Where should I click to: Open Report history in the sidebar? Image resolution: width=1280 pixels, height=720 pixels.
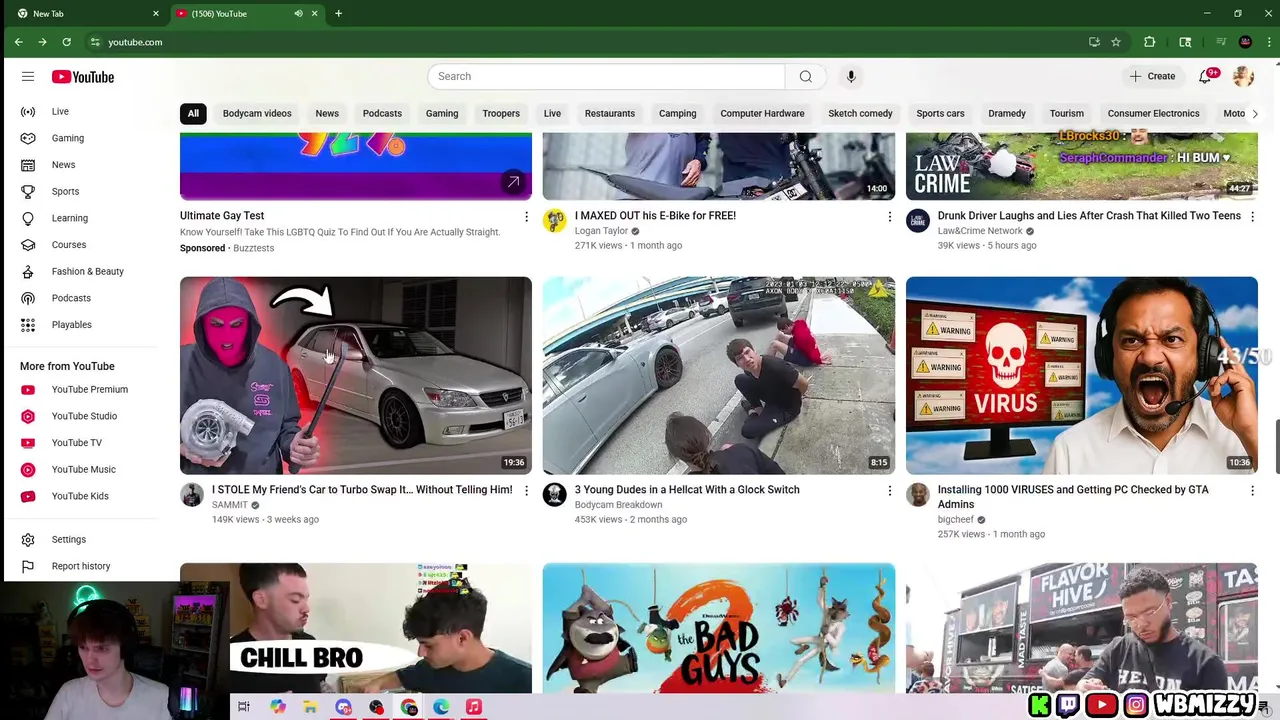[x=83, y=566]
